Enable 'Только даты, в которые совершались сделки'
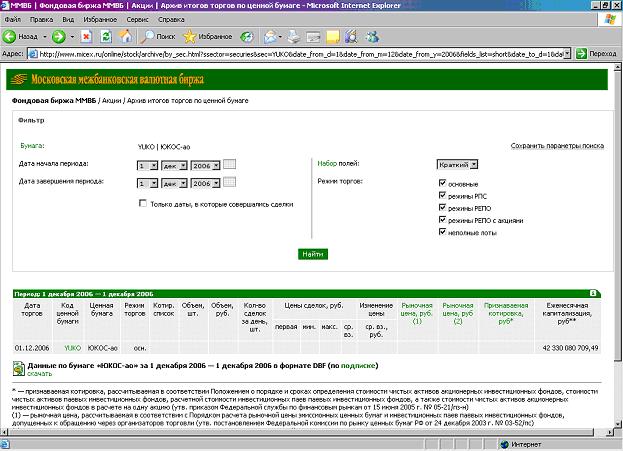The width and height of the screenshot is (623, 451). click(x=143, y=203)
